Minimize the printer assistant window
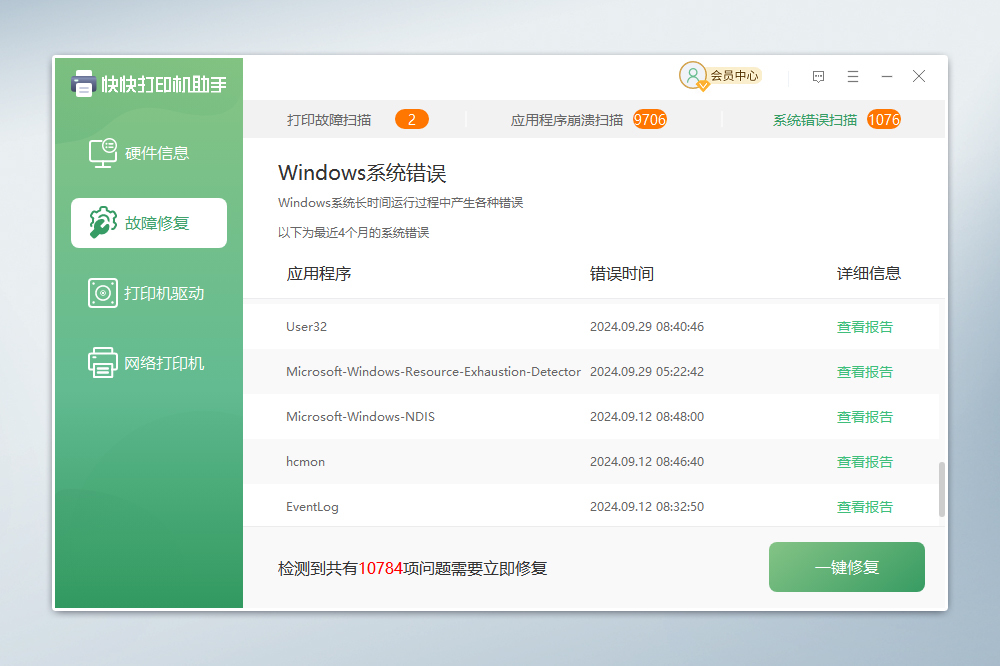The image size is (1000, 666). tap(886, 76)
